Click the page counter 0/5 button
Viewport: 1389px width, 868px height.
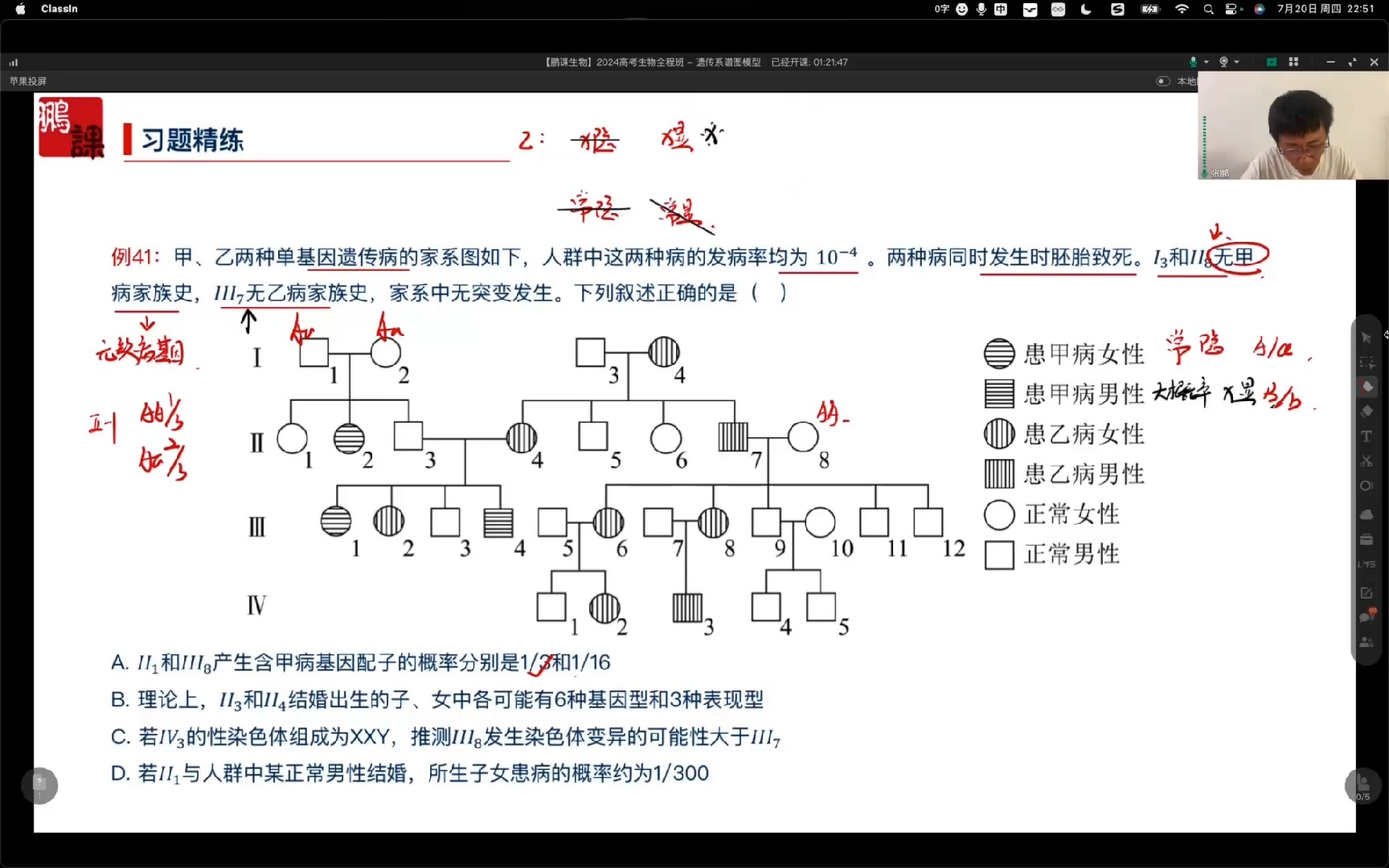pyautogui.click(x=1362, y=786)
